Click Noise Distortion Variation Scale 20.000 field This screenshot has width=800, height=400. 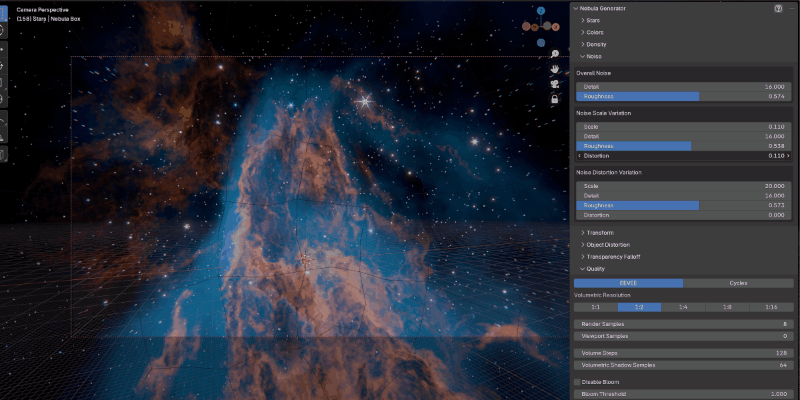[684, 186]
